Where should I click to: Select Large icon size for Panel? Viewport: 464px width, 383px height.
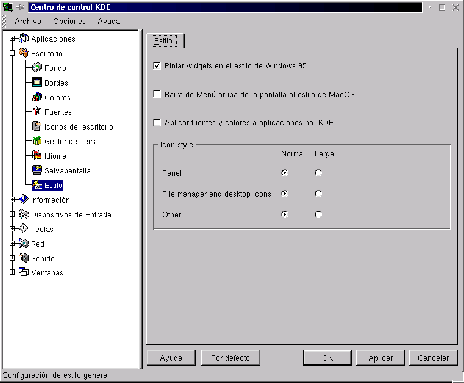click(x=318, y=173)
